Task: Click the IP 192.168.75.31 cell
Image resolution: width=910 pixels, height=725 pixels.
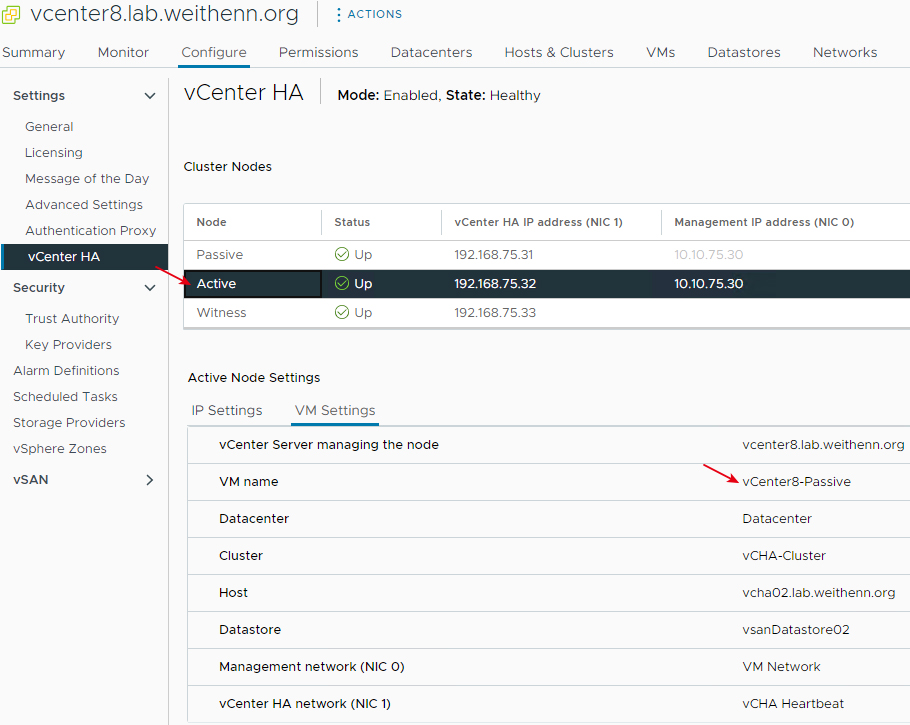Action: click(x=493, y=255)
